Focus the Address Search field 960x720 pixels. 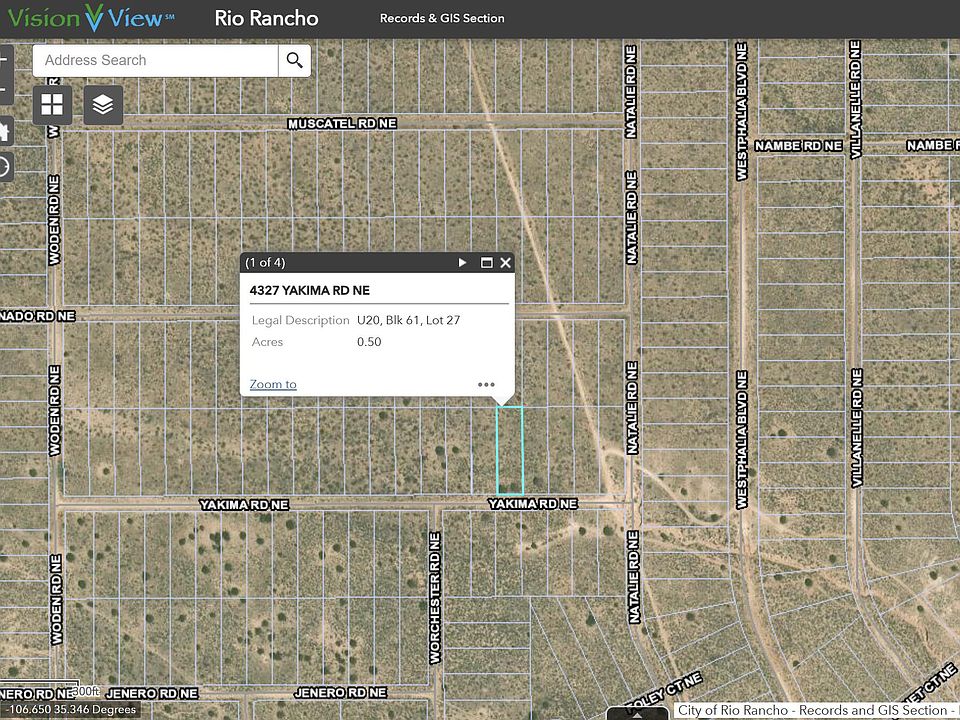pos(156,60)
